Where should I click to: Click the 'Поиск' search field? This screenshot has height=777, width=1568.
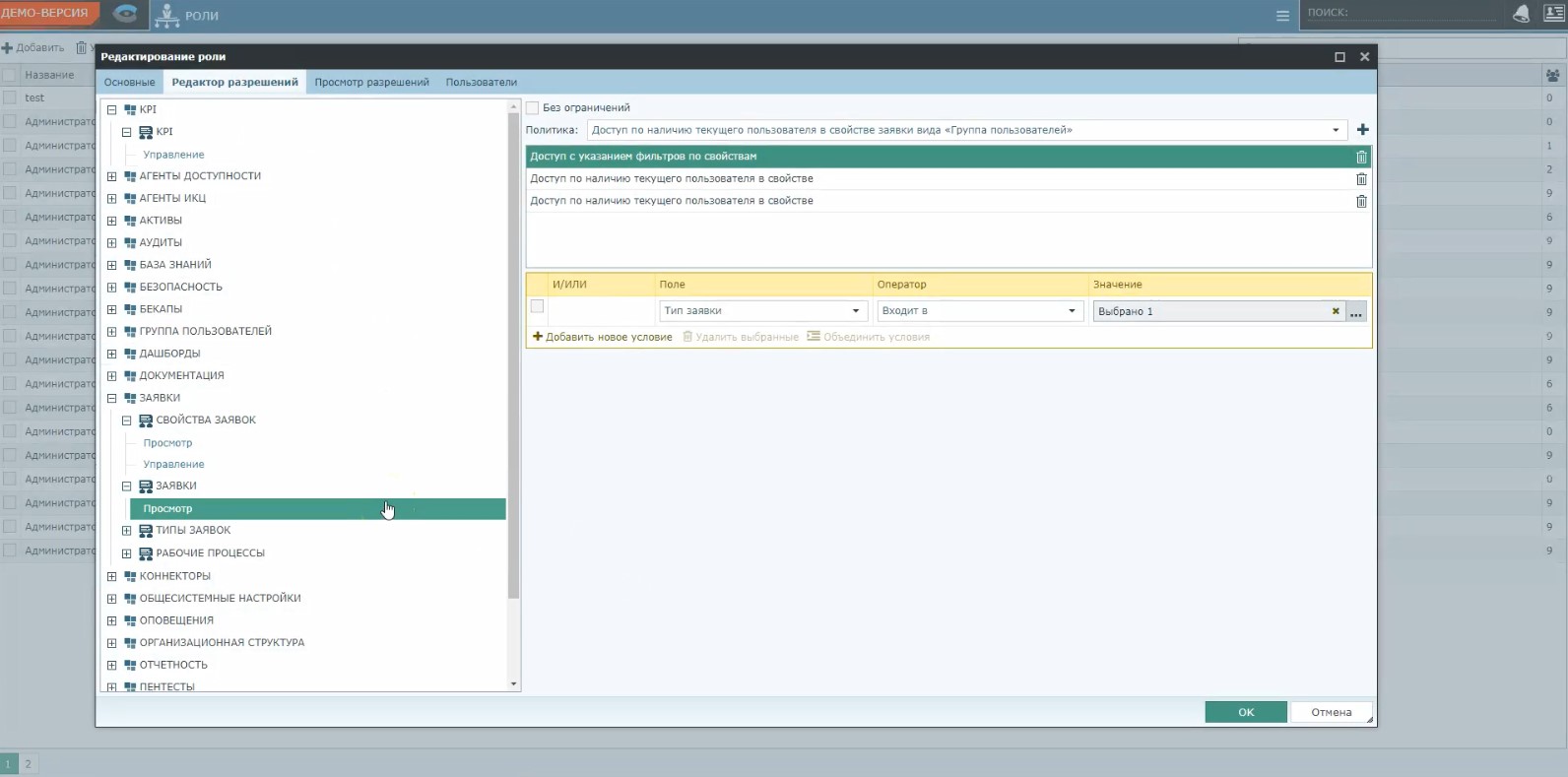click(x=1402, y=13)
